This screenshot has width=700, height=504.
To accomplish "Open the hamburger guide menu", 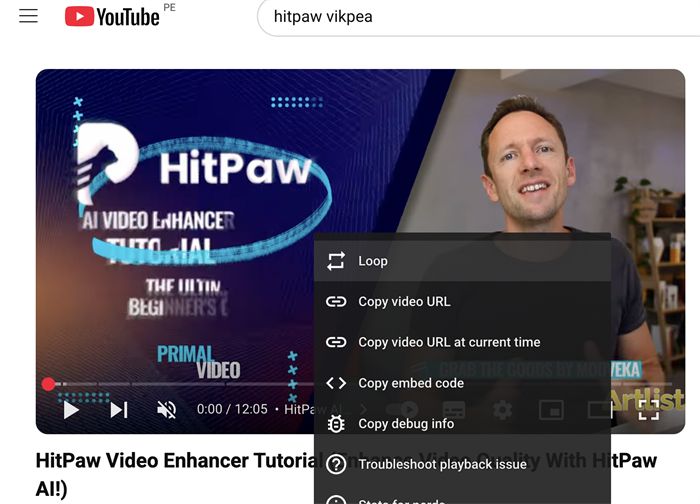I will 28,16.
